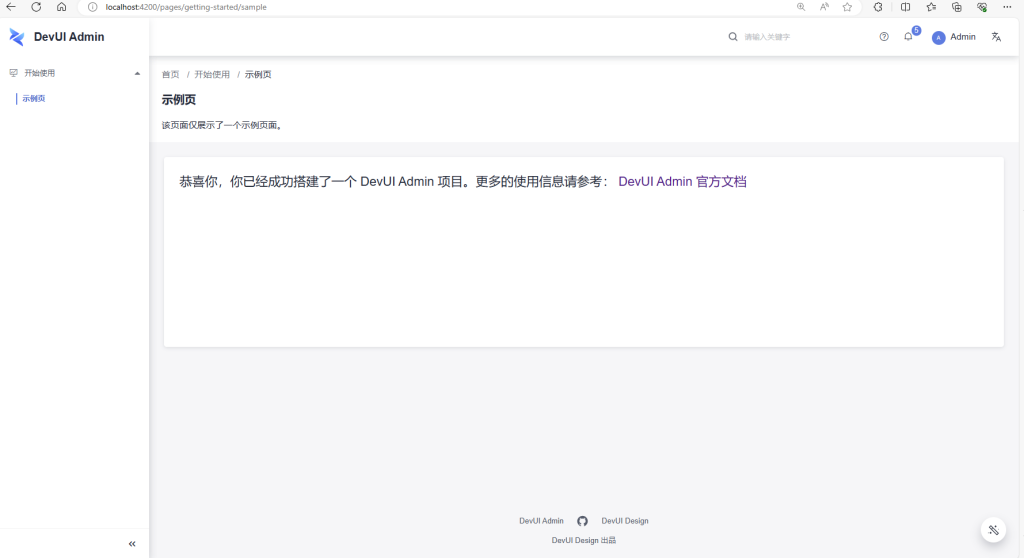The width and height of the screenshot is (1024, 558).
Task: Open browser collections icon
Action: (x=957, y=7)
